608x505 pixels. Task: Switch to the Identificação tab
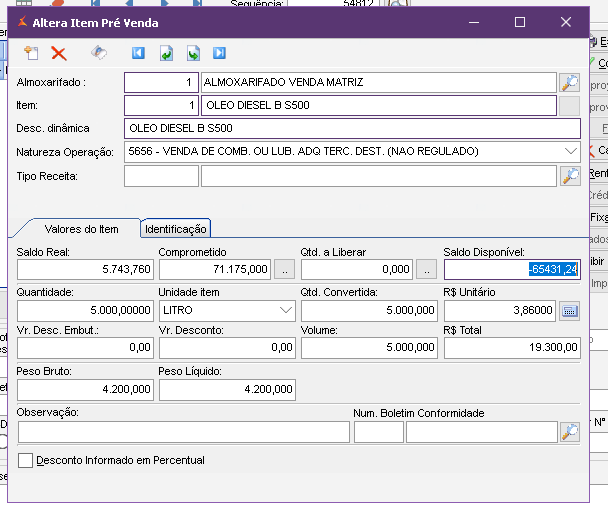coord(176,229)
